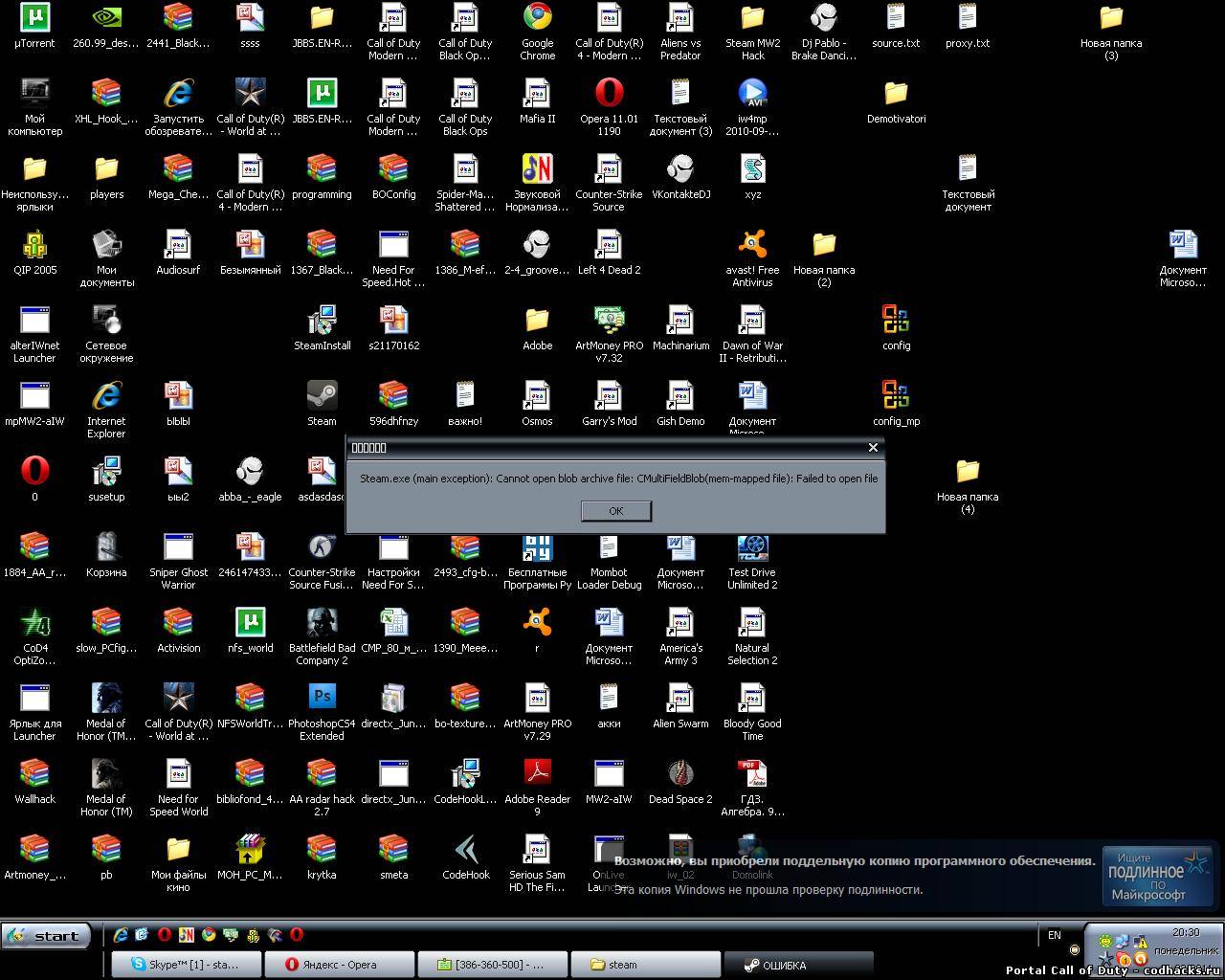Open the Internet Explorer desktop icon
Viewport: 1225px width, 980px height.
pos(106,410)
